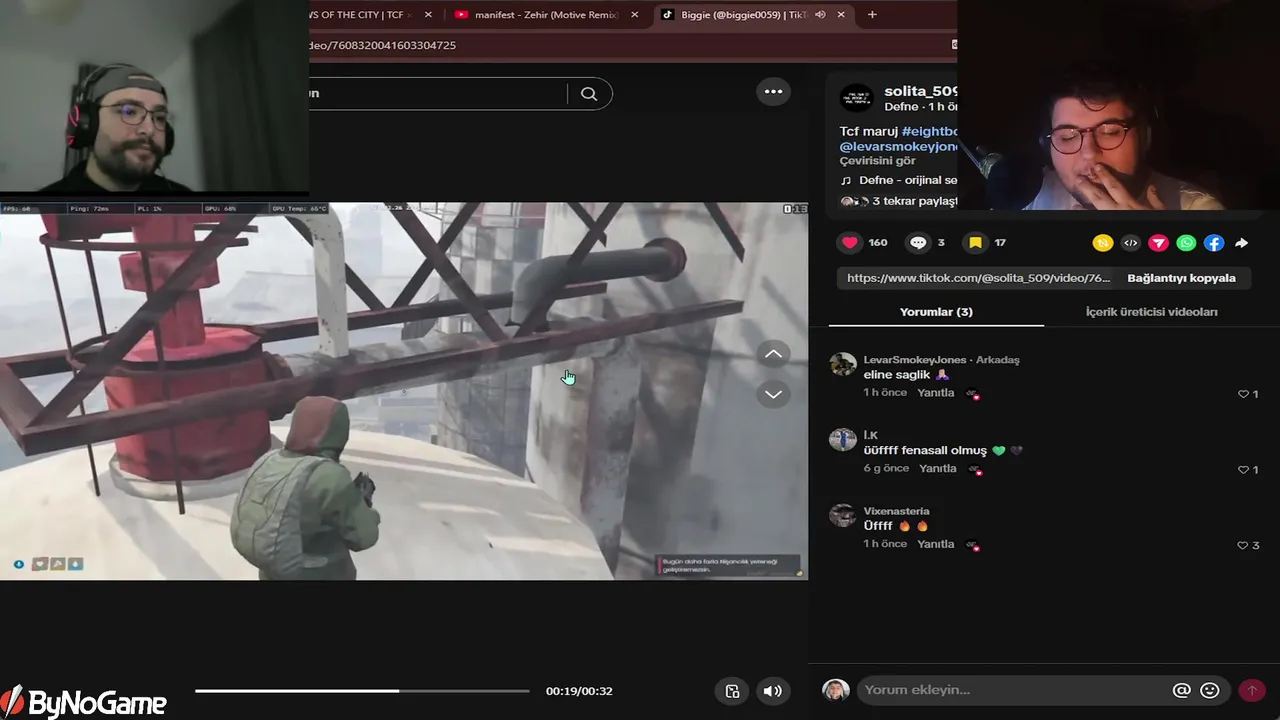Repost the video with the yellow icon
The width and height of the screenshot is (1280, 720).
[1103, 243]
